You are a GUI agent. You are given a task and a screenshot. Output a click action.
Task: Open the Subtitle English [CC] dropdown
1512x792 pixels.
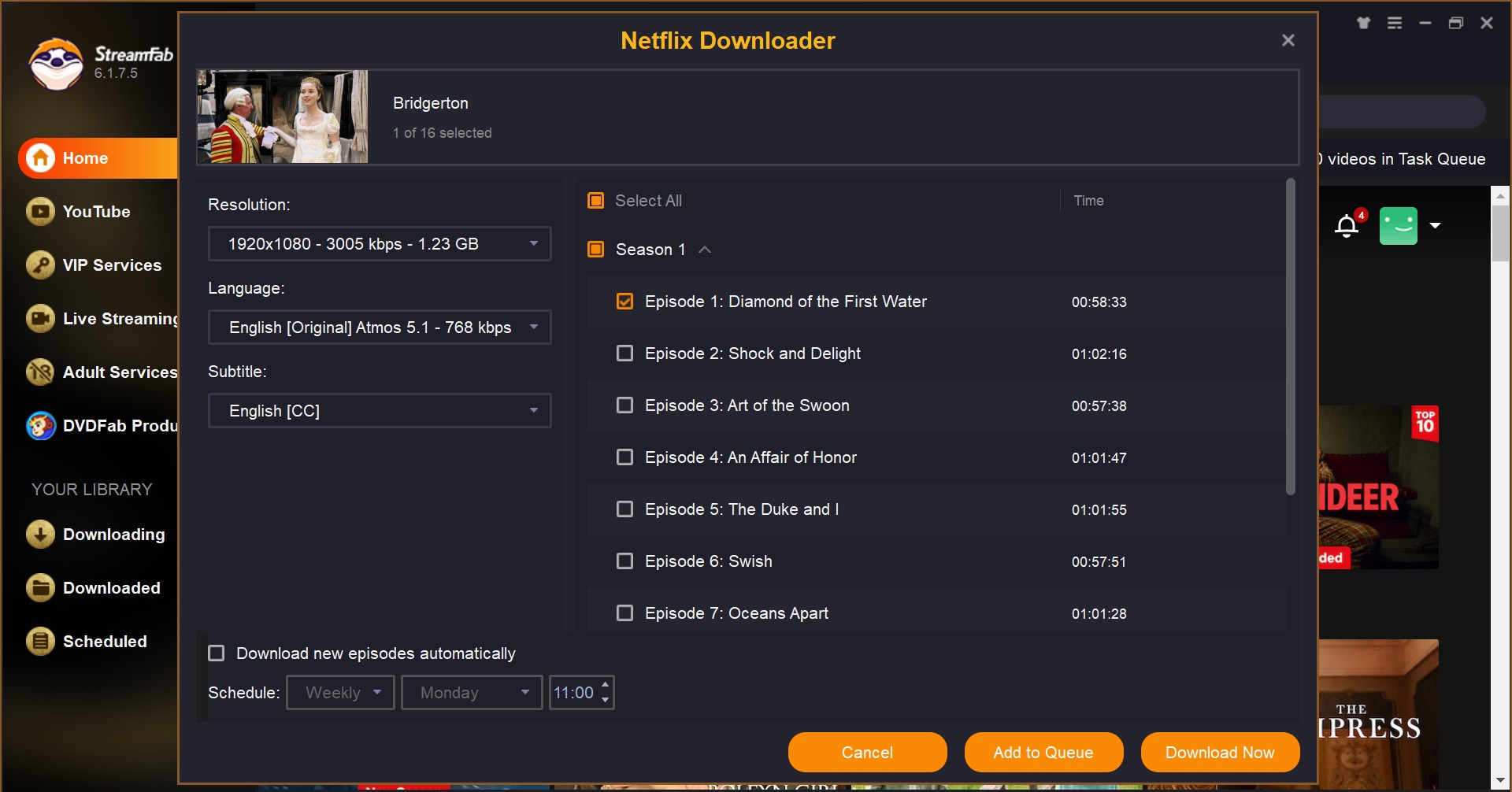(380, 411)
